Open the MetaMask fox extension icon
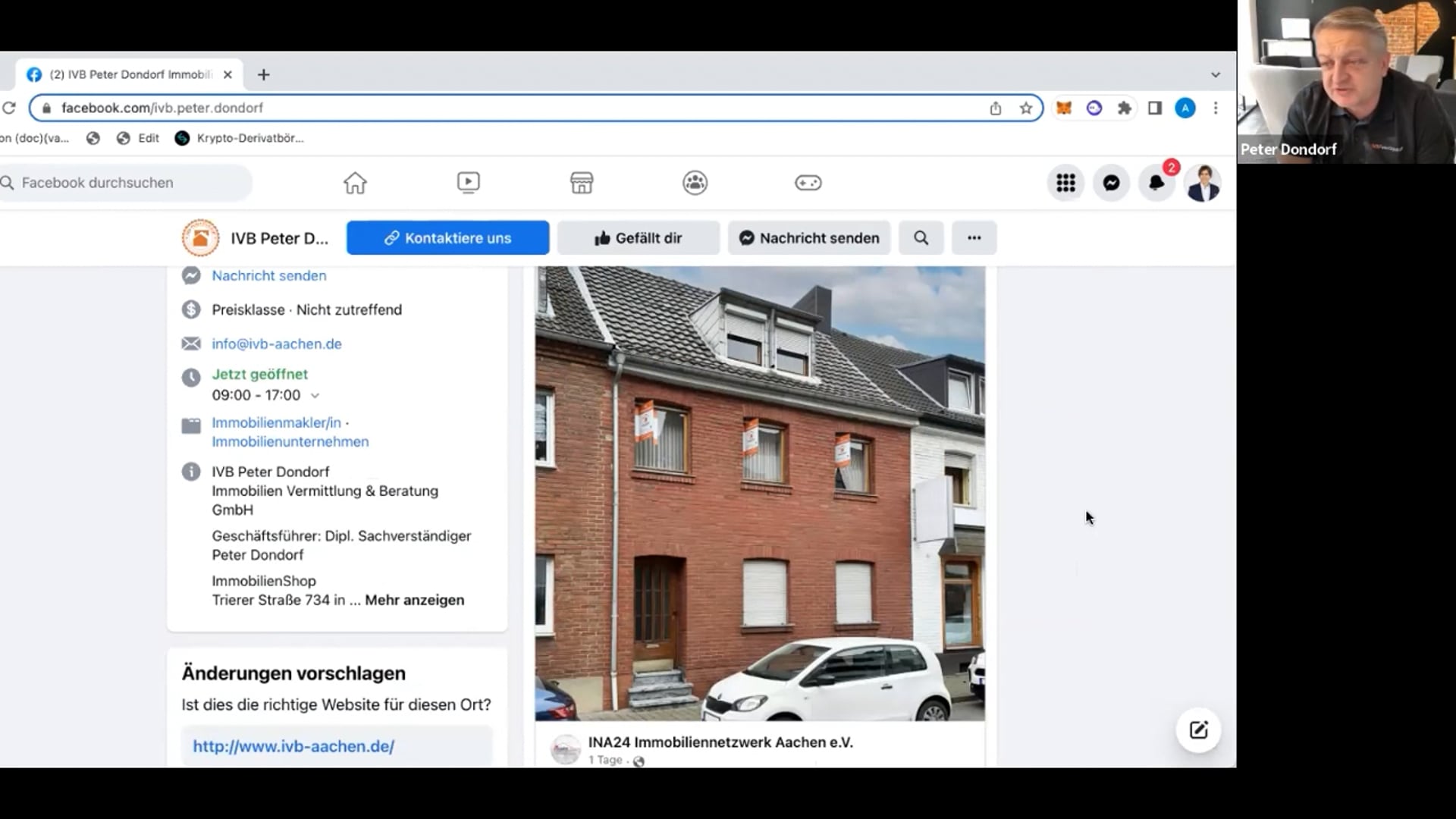 coord(1064,108)
